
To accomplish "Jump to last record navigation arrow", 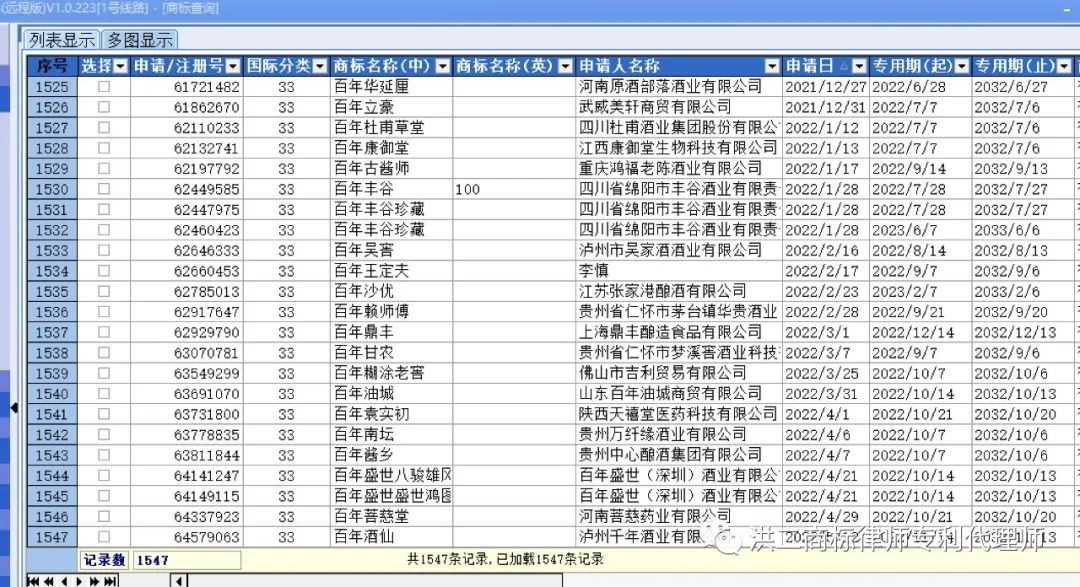I will [x=110, y=581].
